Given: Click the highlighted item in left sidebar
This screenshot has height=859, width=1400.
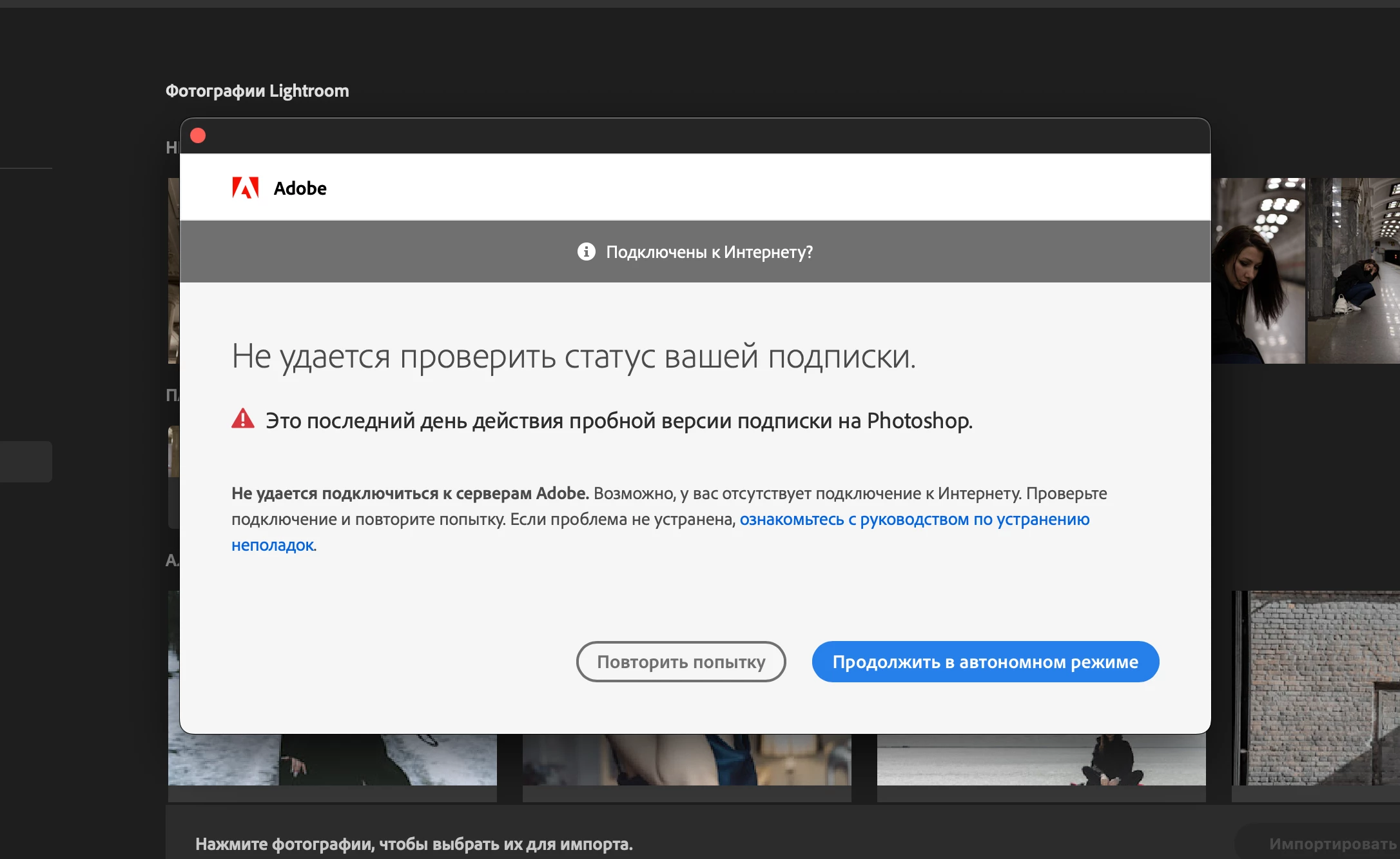Looking at the screenshot, I should pos(26,462).
